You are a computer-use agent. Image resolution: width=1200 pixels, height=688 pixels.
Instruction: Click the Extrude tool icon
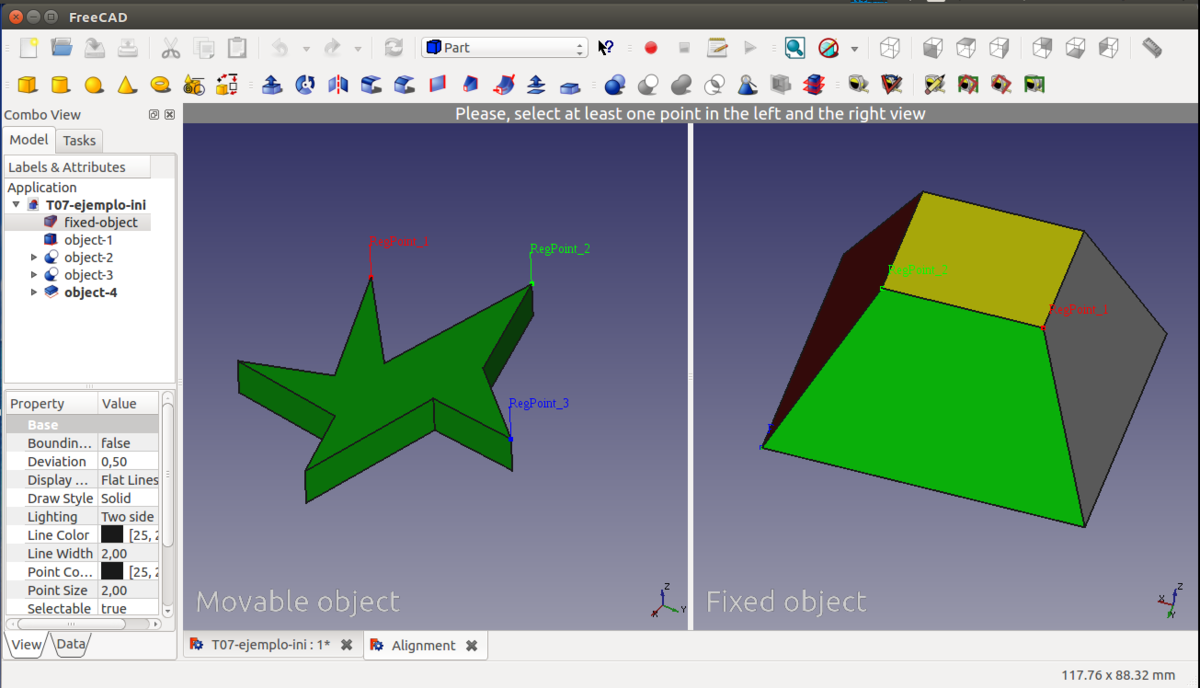tap(272, 85)
